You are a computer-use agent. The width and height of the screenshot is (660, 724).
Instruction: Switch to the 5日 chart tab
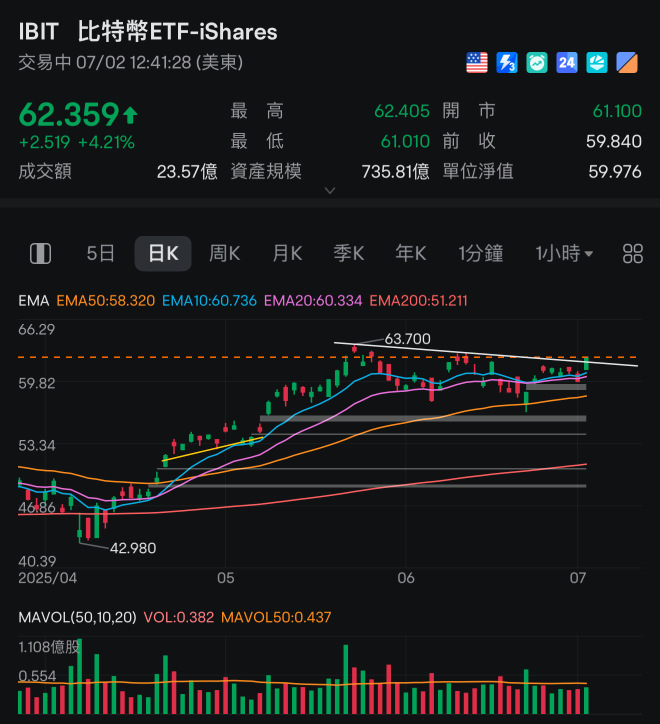(100, 253)
